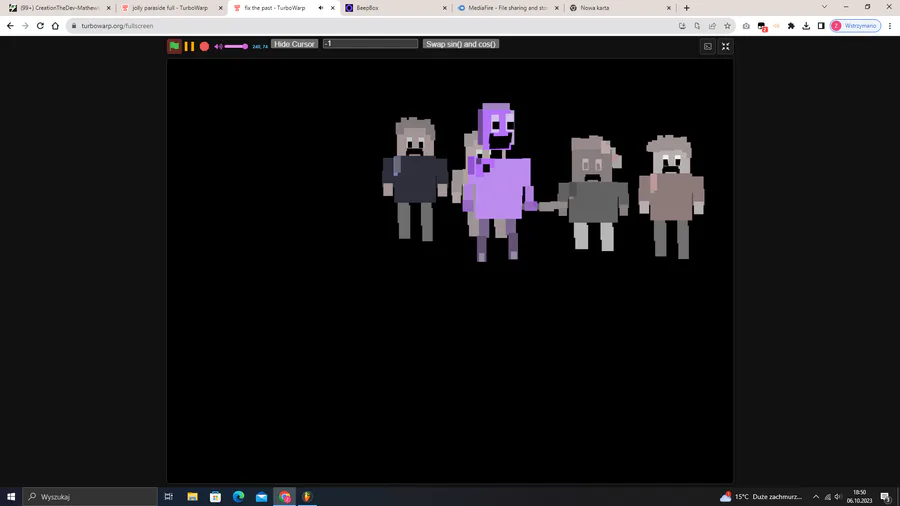Close the MediaFire tab
The height and width of the screenshot is (506, 900).
(556, 8)
